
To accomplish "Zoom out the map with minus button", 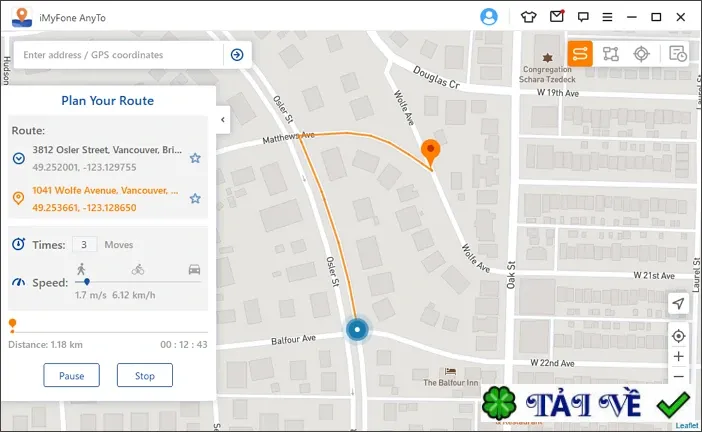I will 678,376.
